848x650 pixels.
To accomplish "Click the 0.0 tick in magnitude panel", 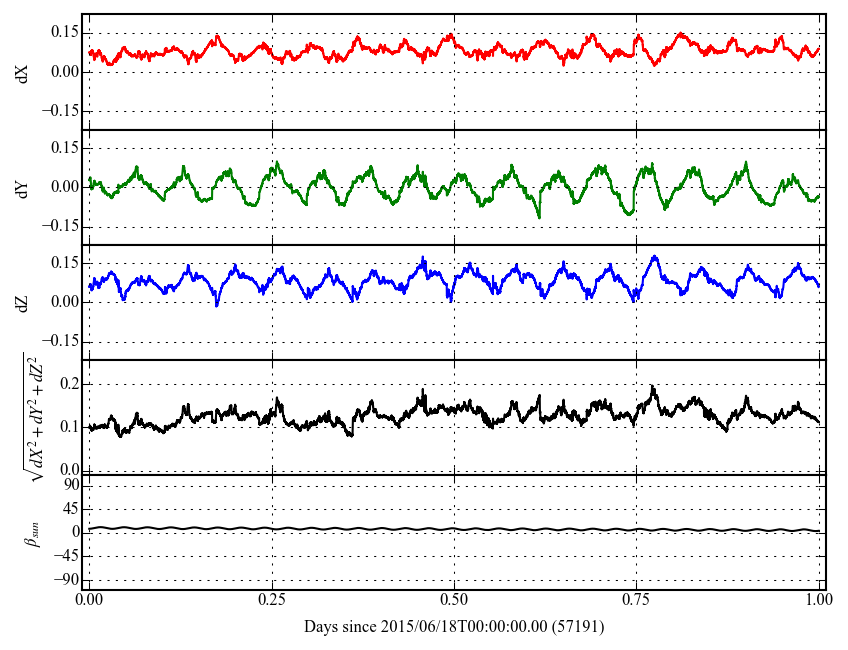I will point(68,469).
